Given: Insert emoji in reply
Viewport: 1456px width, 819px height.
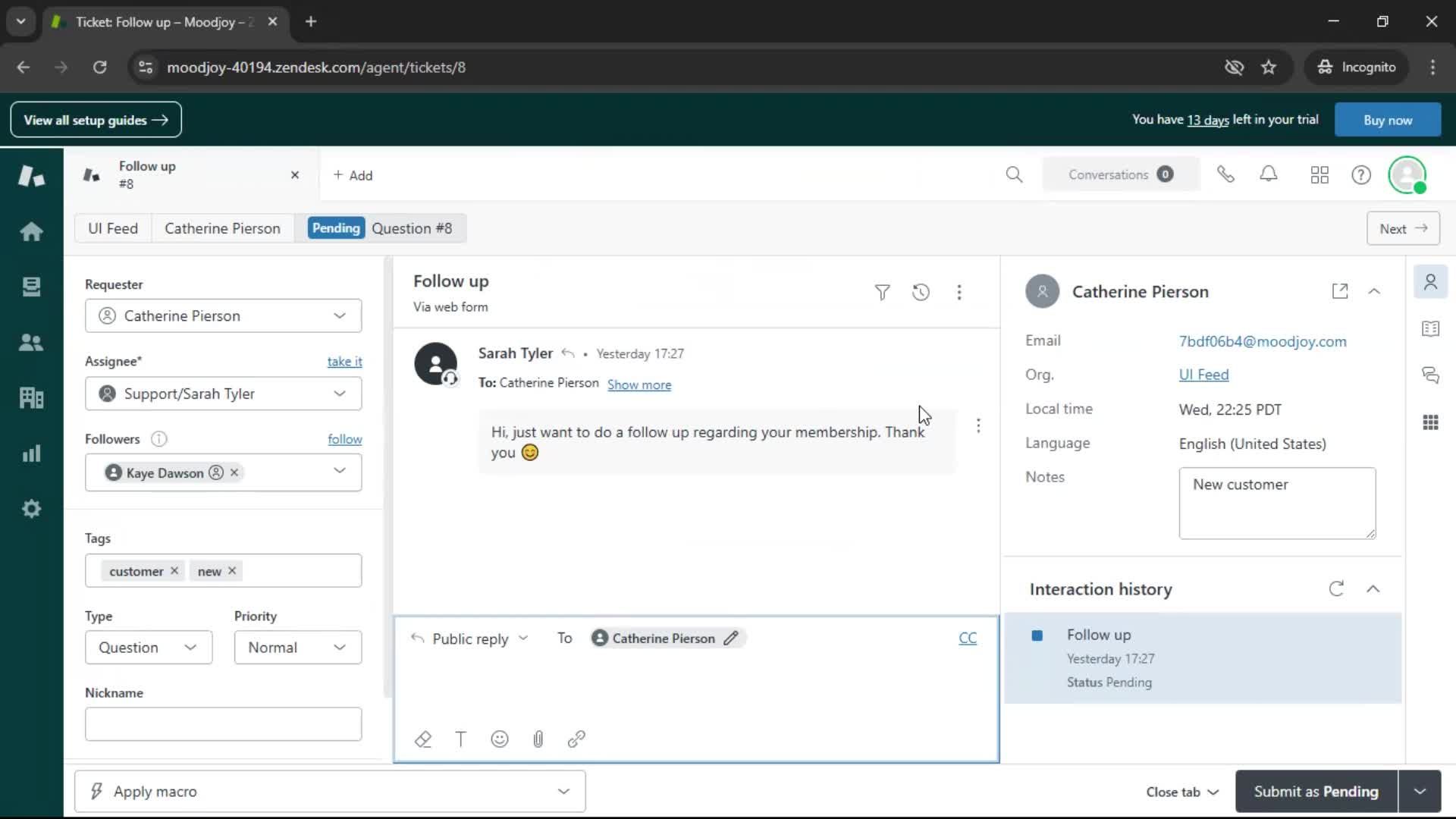Looking at the screenshot, I should pos(499,739).
